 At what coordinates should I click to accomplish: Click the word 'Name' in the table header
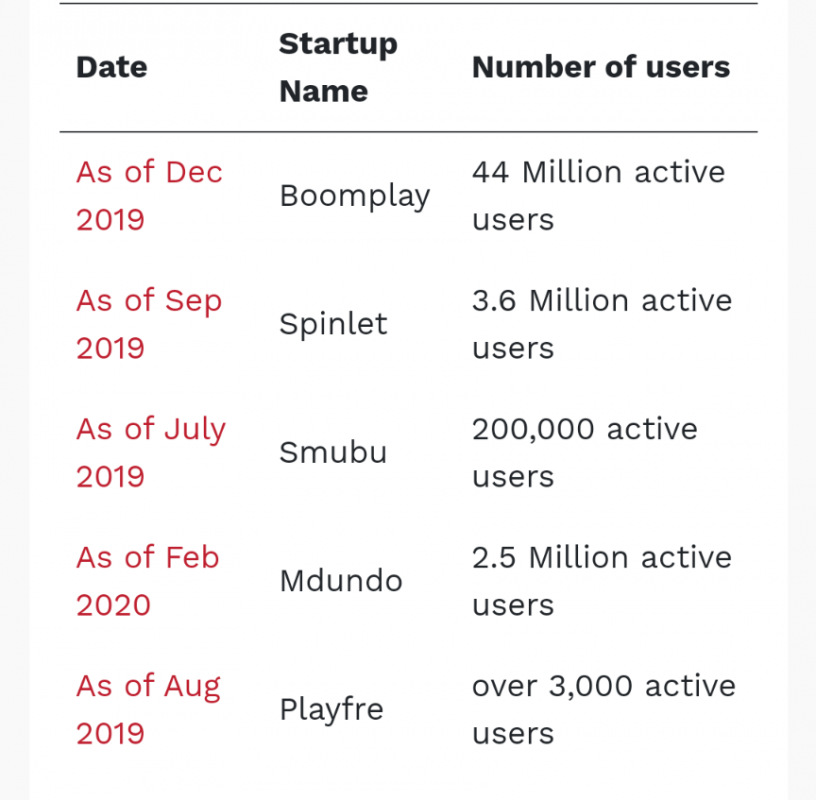click(x=323, y=91)
